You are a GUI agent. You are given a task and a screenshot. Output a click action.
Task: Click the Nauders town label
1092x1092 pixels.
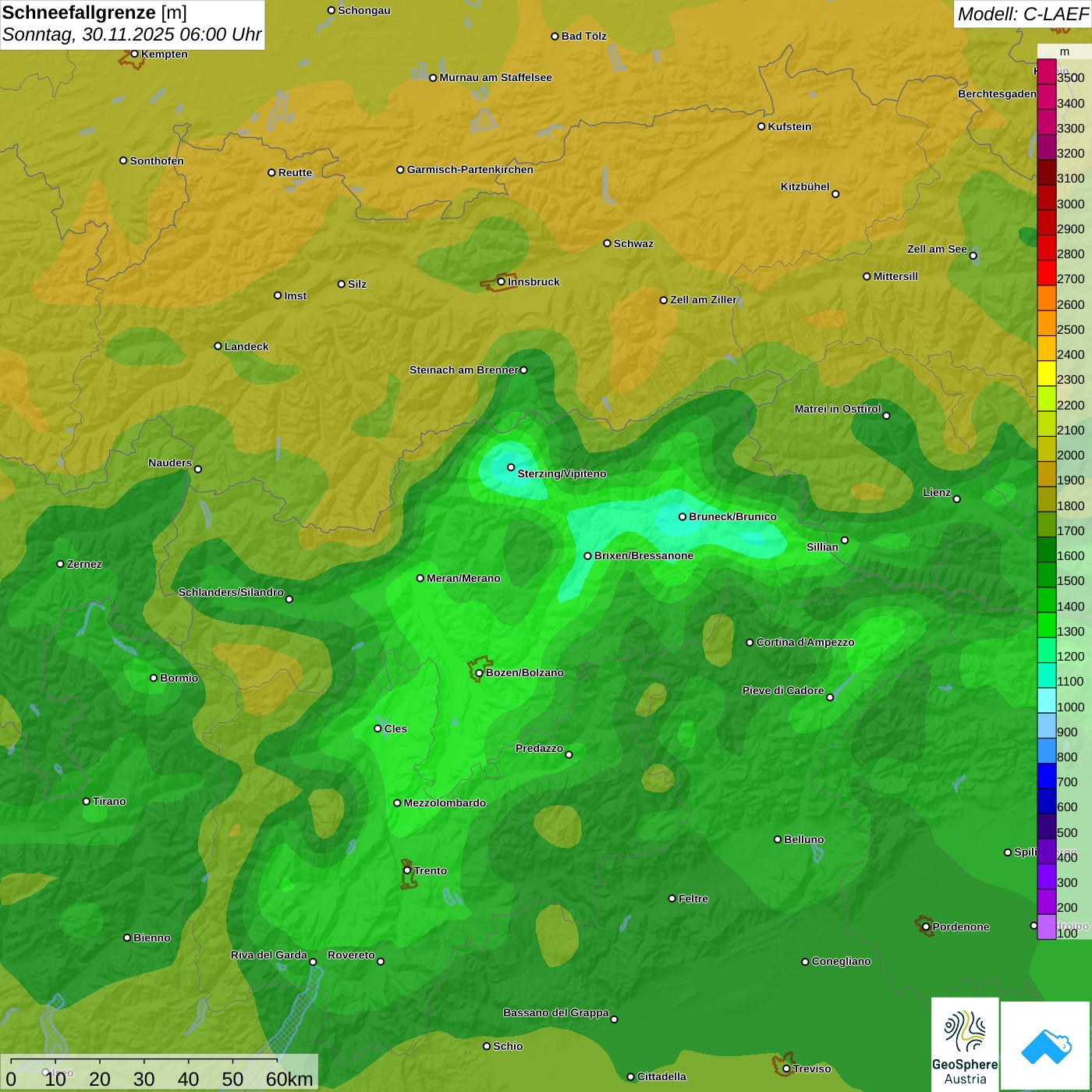tap(170, 463)
